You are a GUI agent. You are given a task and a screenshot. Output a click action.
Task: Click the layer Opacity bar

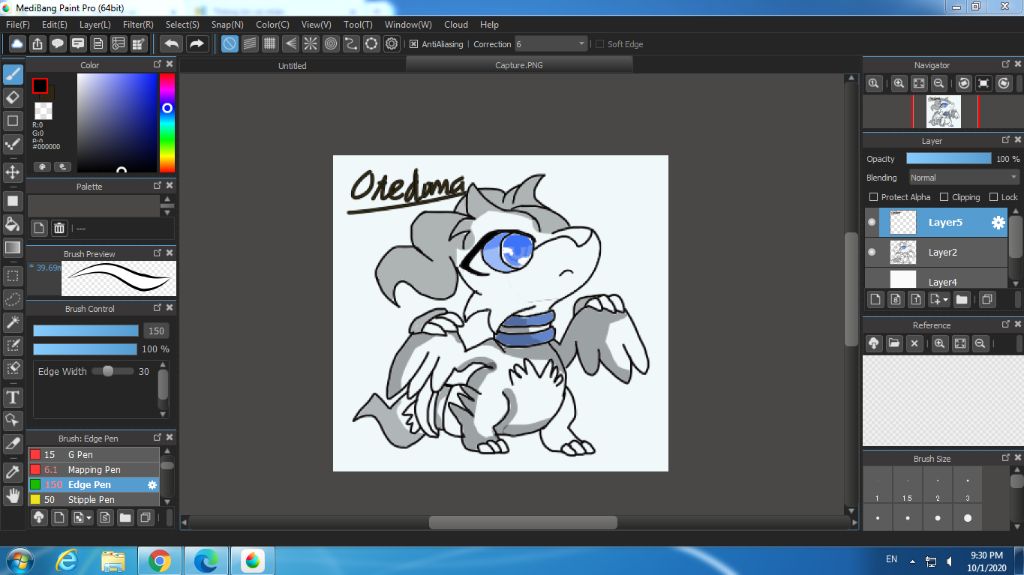[x=948, y=159]
